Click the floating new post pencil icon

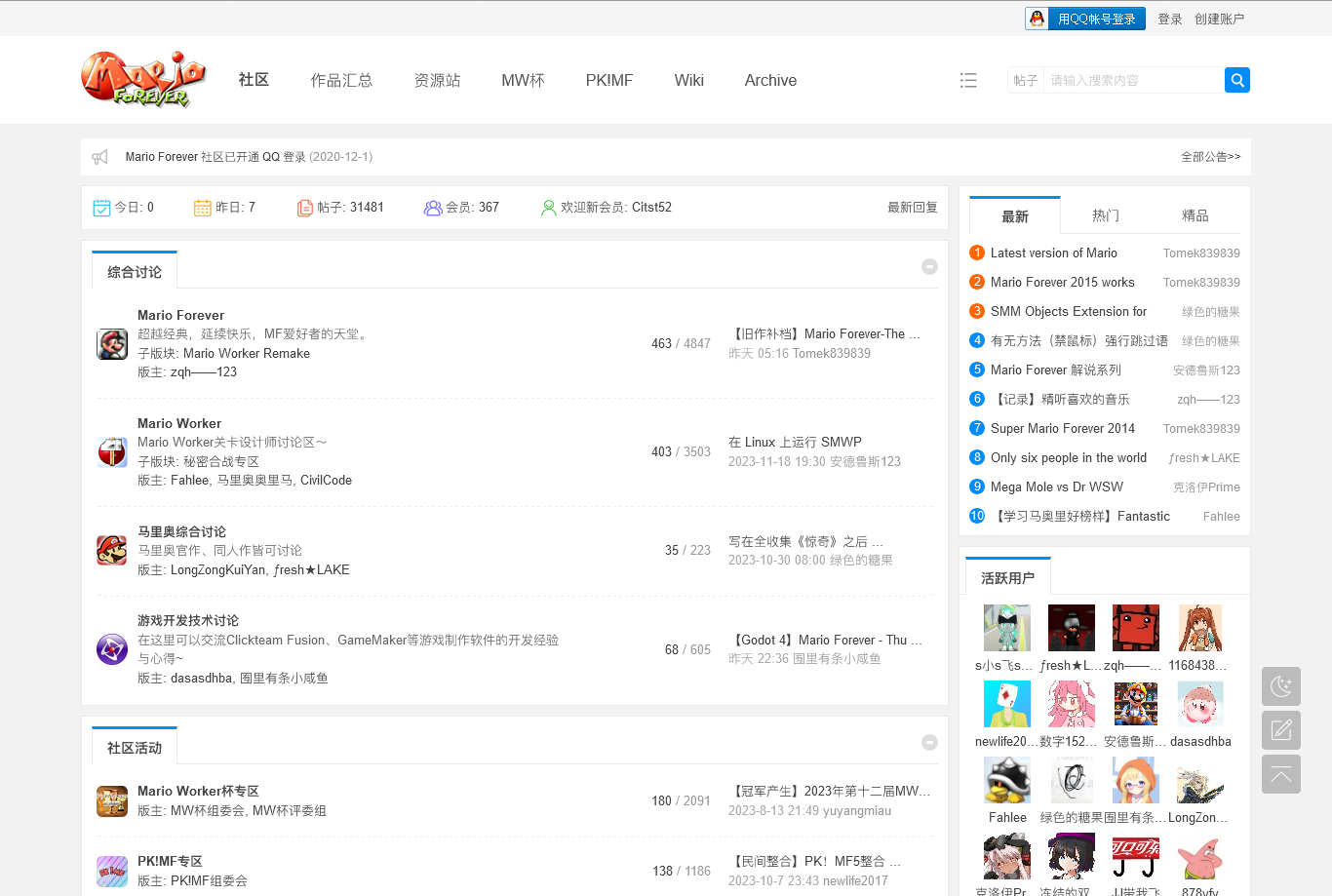point(1281,730)
